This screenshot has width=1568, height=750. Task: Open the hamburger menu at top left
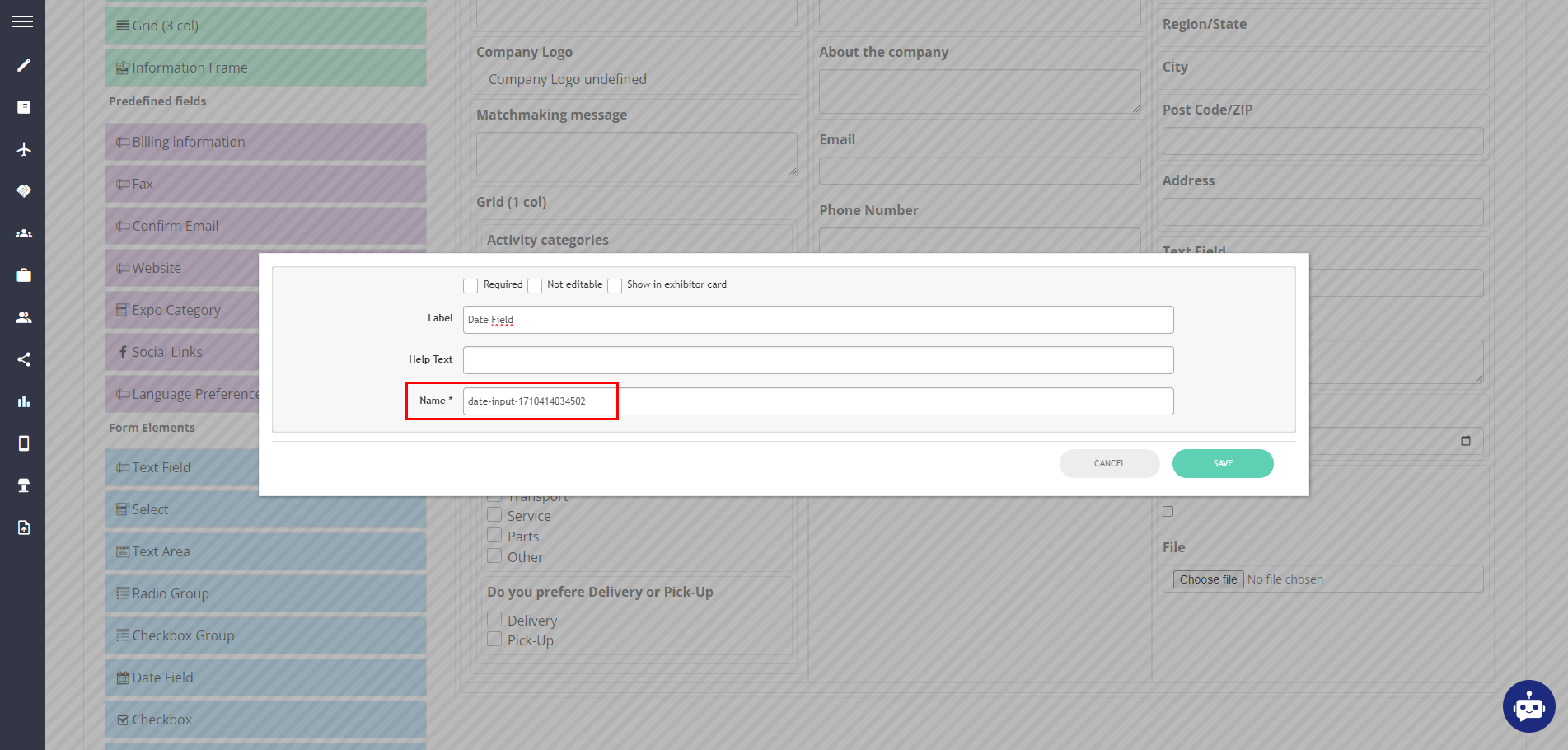(23, 20)
